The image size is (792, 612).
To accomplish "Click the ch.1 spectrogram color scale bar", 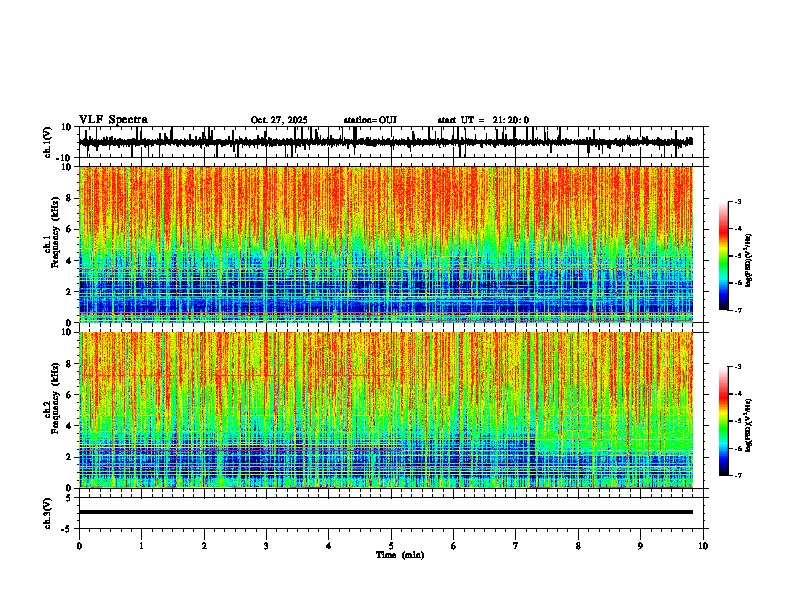I will [x=723, y=256].
